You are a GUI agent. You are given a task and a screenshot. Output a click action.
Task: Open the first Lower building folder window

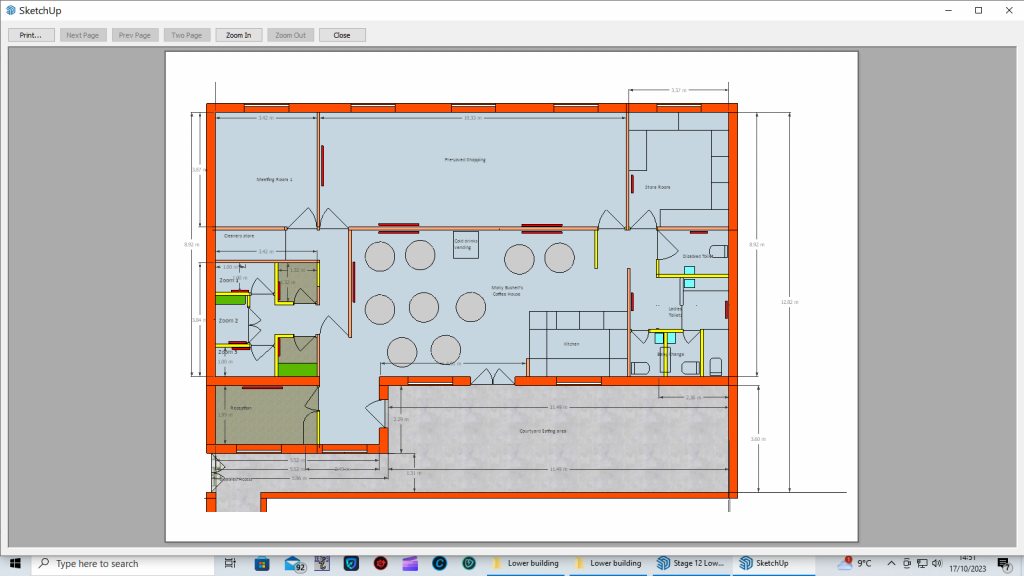pos(528,563)
